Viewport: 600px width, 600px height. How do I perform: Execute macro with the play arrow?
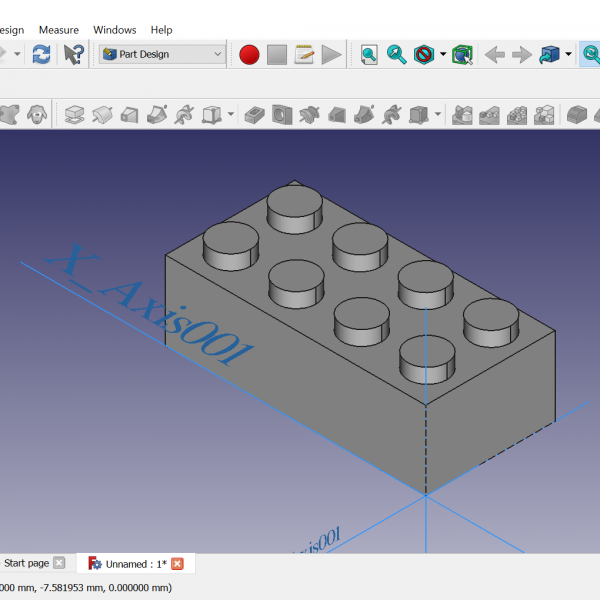pos(332,55)
